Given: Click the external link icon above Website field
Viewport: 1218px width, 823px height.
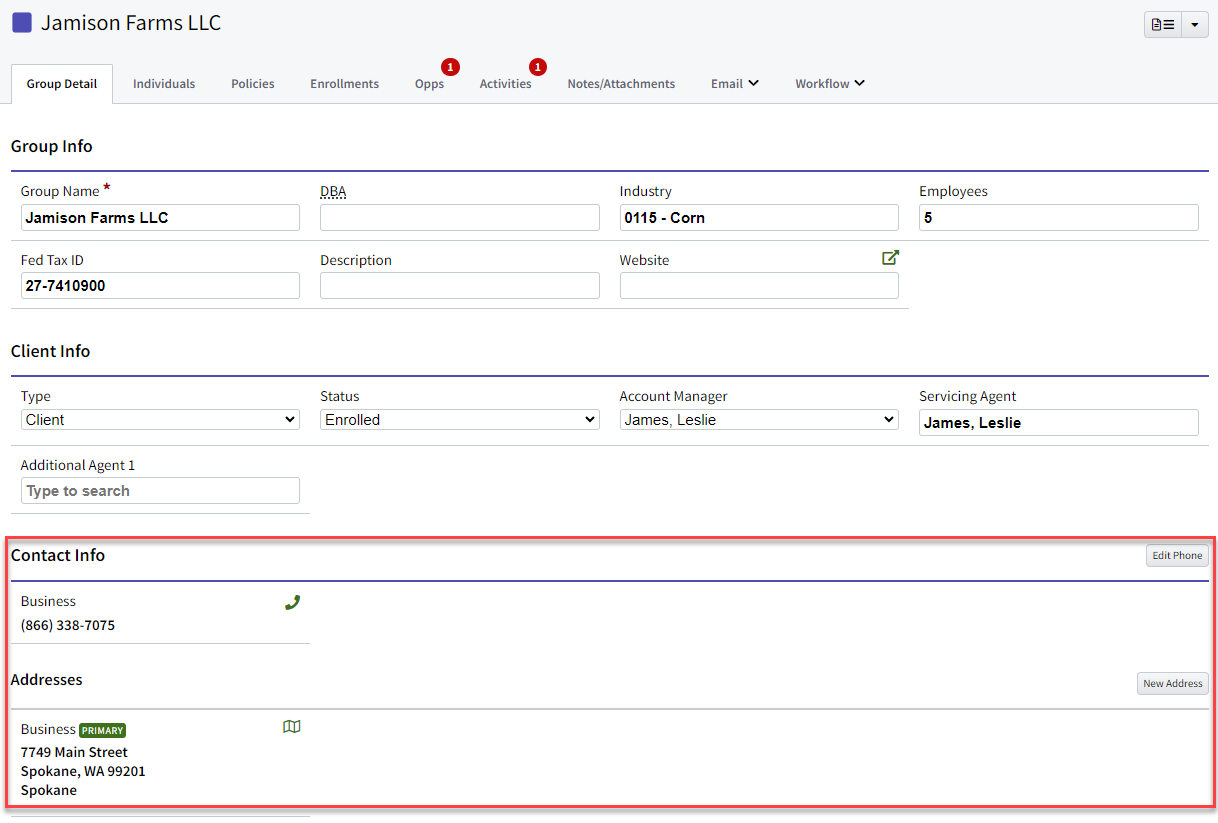Looking at the screenshot, I should coord(890,257).
